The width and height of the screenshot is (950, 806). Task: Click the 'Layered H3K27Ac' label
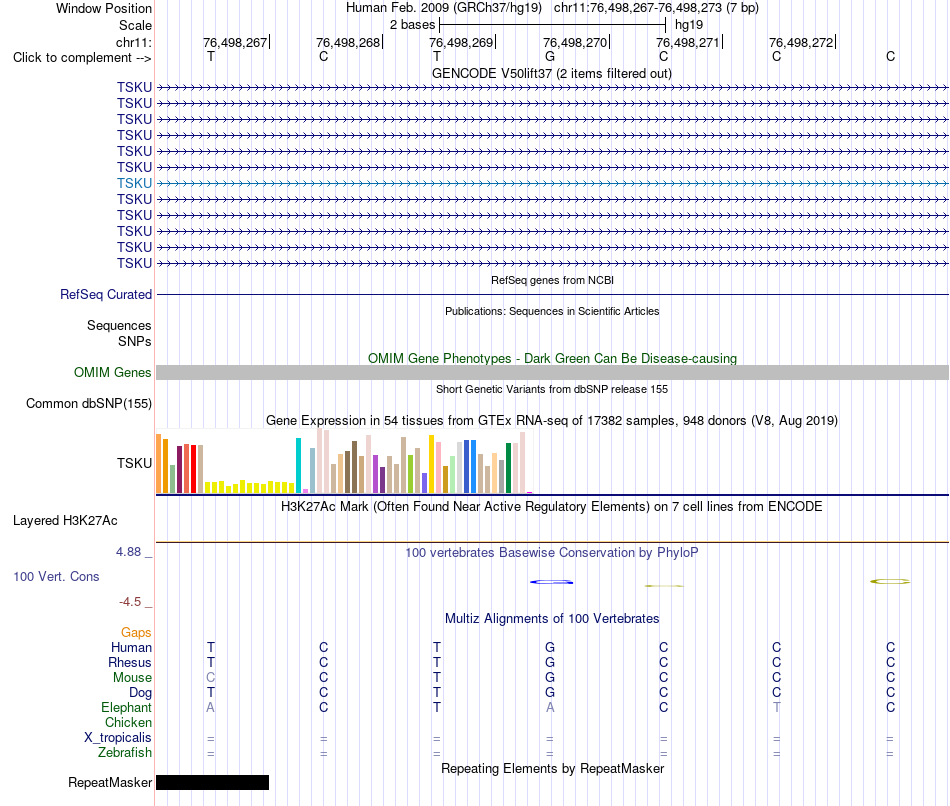(x=65, y=521)
